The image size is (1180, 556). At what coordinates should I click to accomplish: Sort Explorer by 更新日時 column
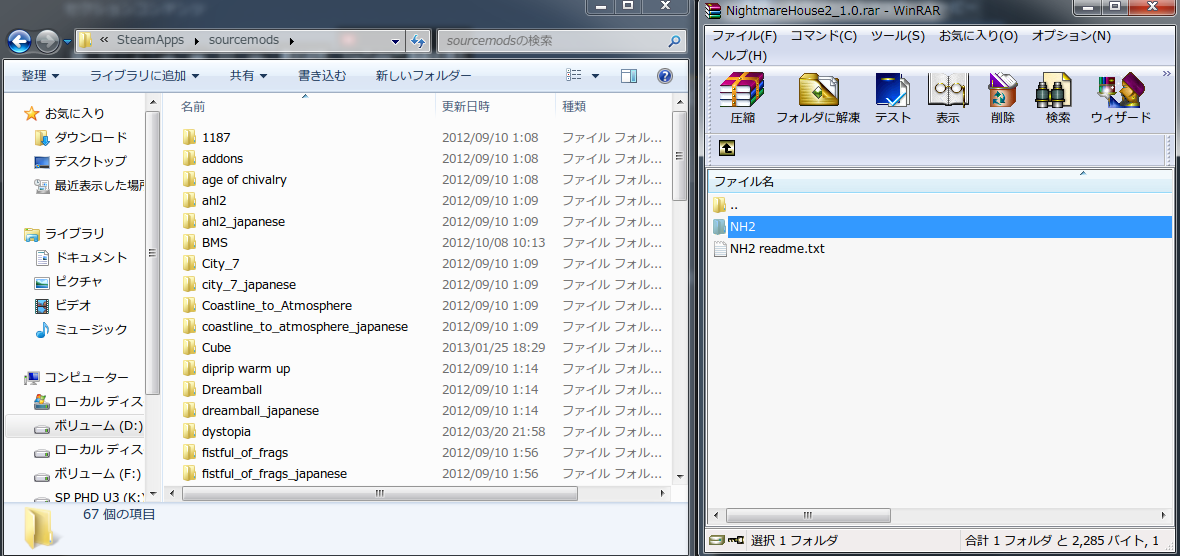[x=495, y=107]
